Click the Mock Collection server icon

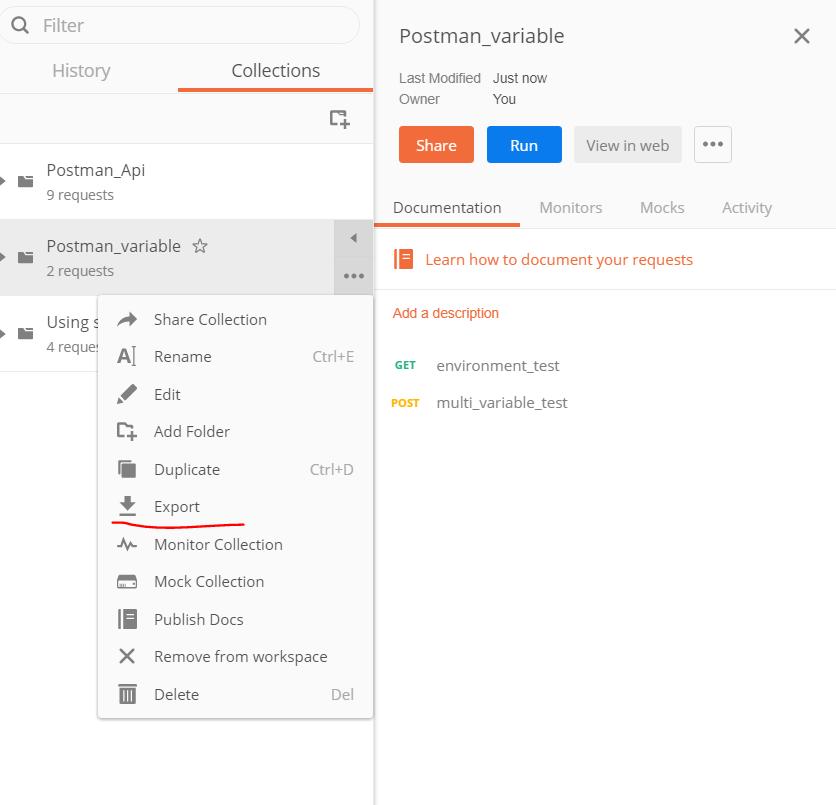click(127, 582)
